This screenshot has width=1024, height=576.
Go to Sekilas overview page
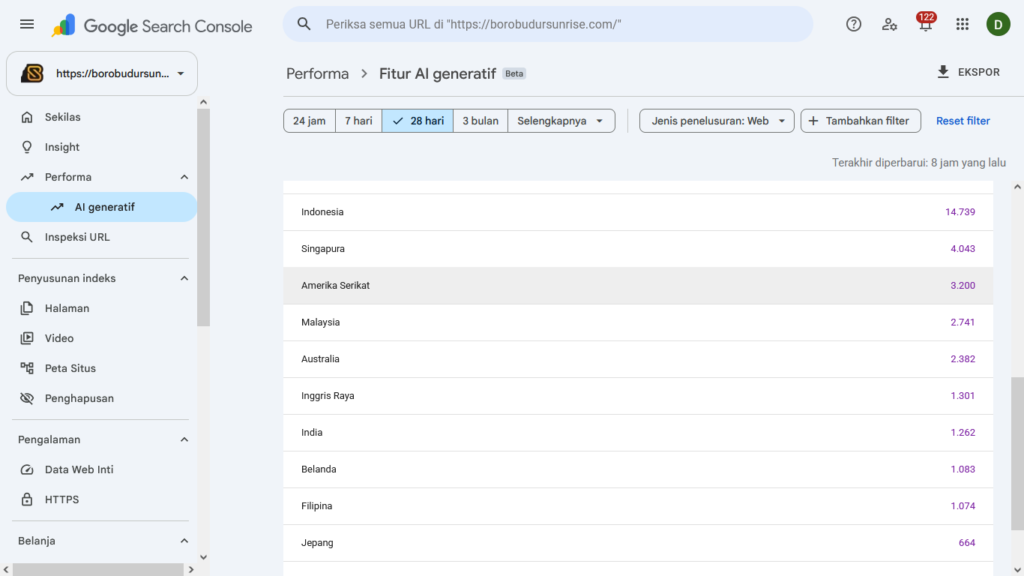coord(63,117)
